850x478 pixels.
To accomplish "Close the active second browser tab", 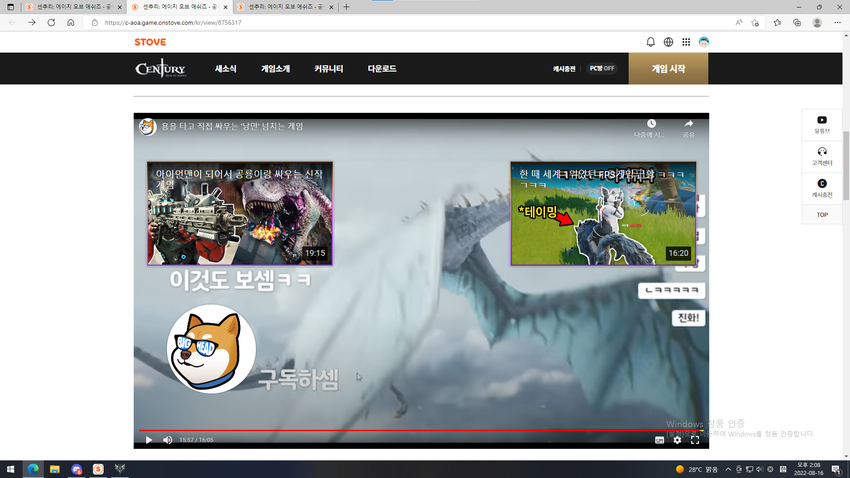I will pos(226,7).
